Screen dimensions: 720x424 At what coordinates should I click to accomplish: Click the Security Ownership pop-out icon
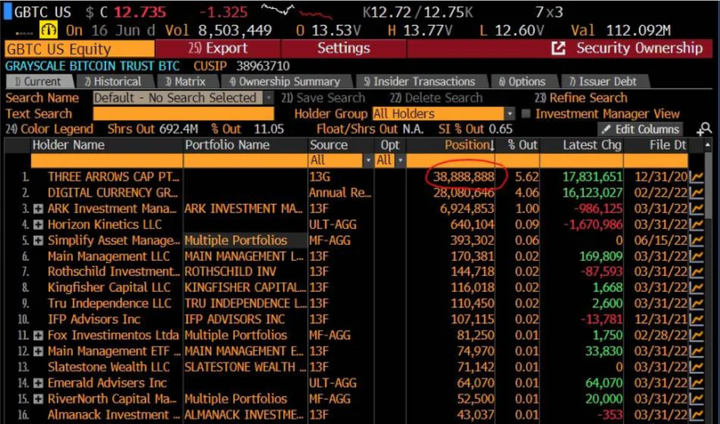click(x=558, y=48)
